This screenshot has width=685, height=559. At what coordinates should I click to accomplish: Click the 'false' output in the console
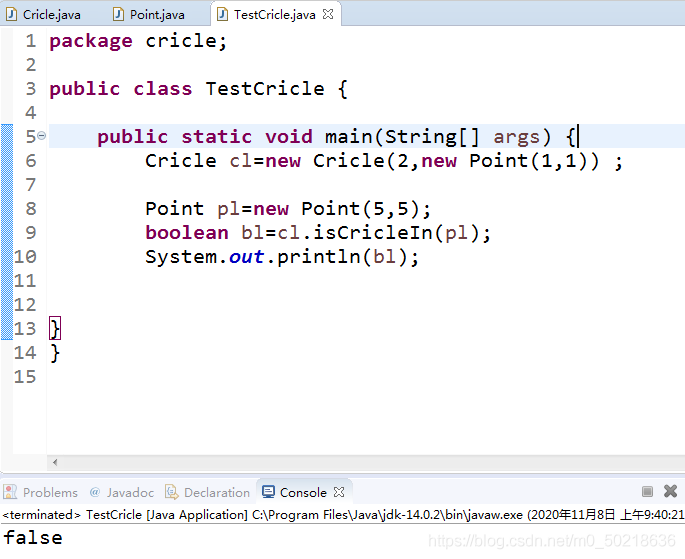pos(33,538)
